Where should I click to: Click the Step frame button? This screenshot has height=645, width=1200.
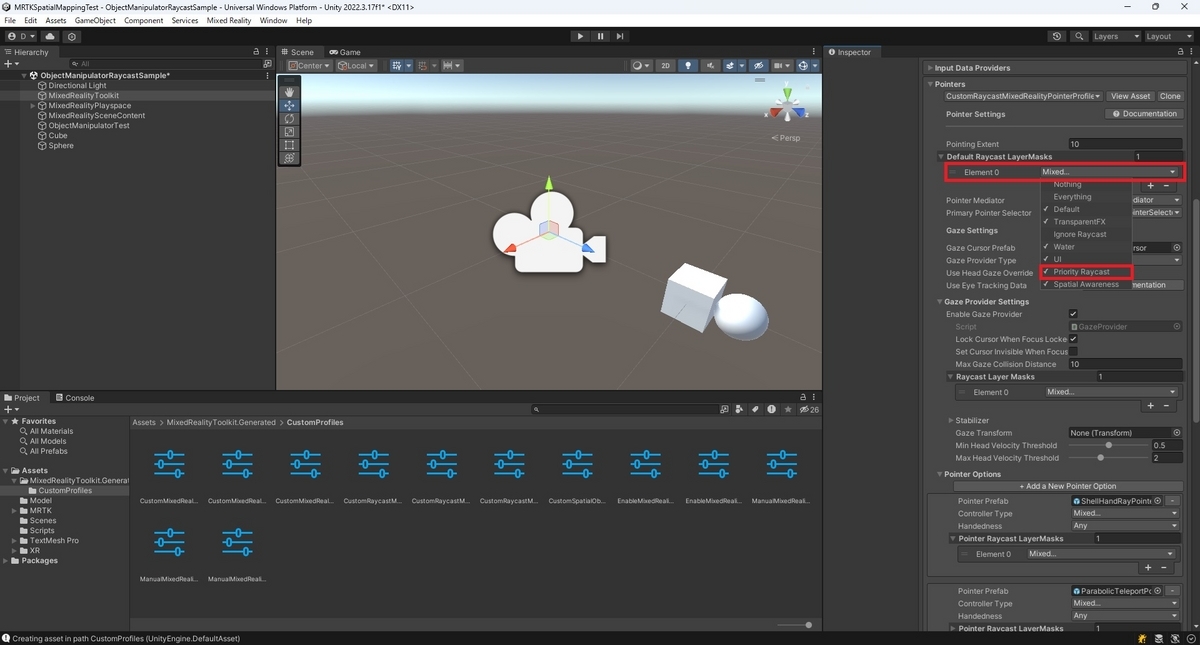point(620,36)
